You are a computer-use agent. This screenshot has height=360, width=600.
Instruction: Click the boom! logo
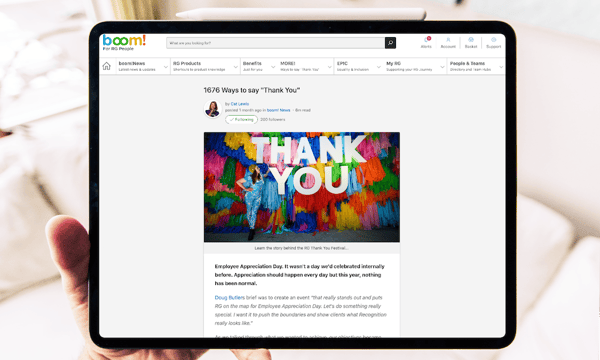(124, 42)
